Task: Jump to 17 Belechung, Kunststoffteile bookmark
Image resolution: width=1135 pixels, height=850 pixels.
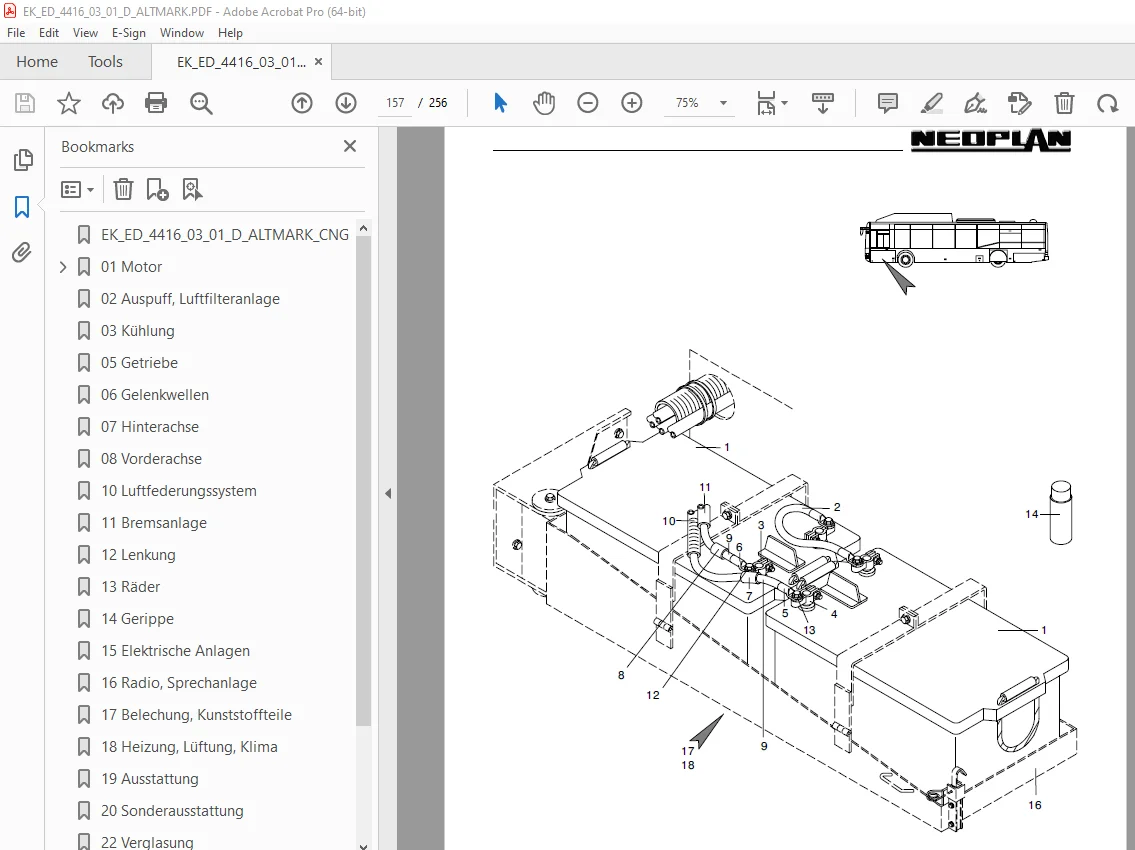Action: point(196,715)
